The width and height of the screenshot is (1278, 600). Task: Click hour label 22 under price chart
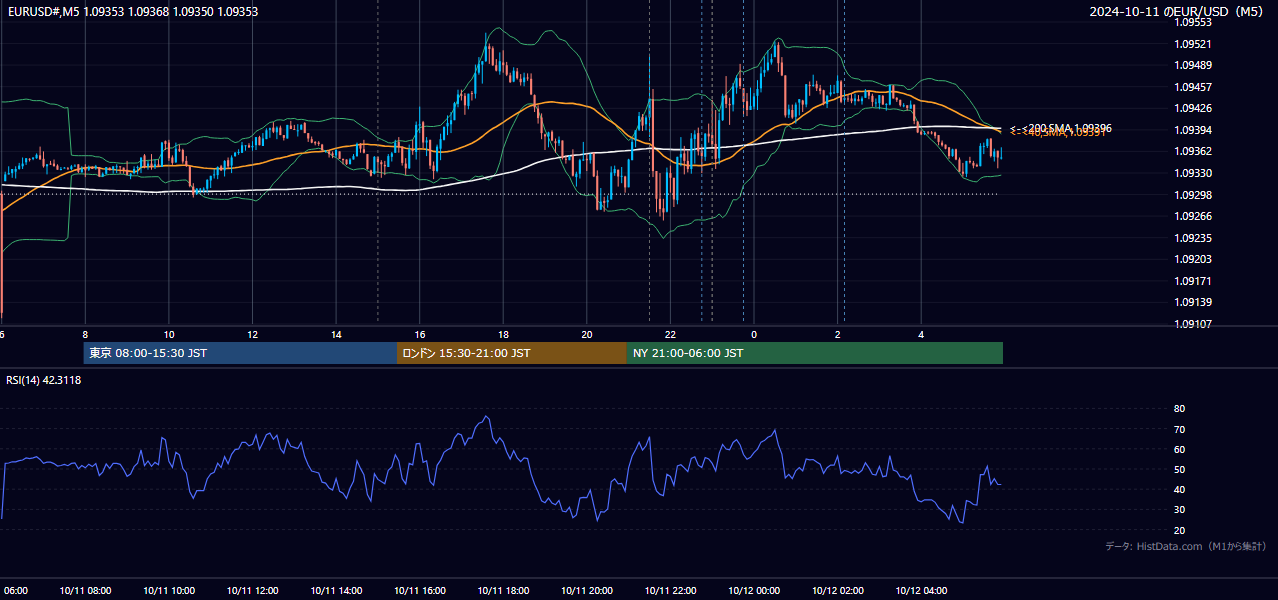tap(671, 334)
